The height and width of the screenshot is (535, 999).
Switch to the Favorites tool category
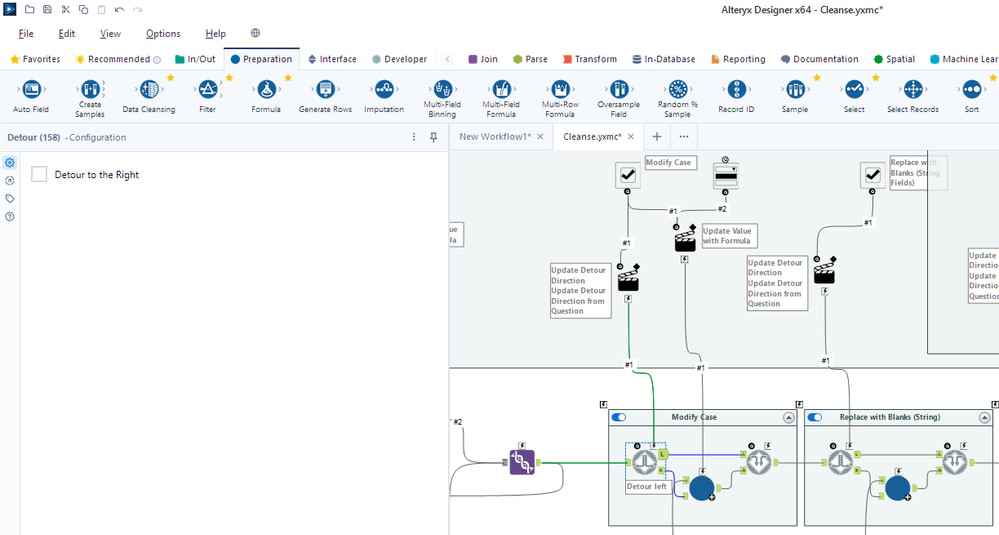click(x=36, y=59)
